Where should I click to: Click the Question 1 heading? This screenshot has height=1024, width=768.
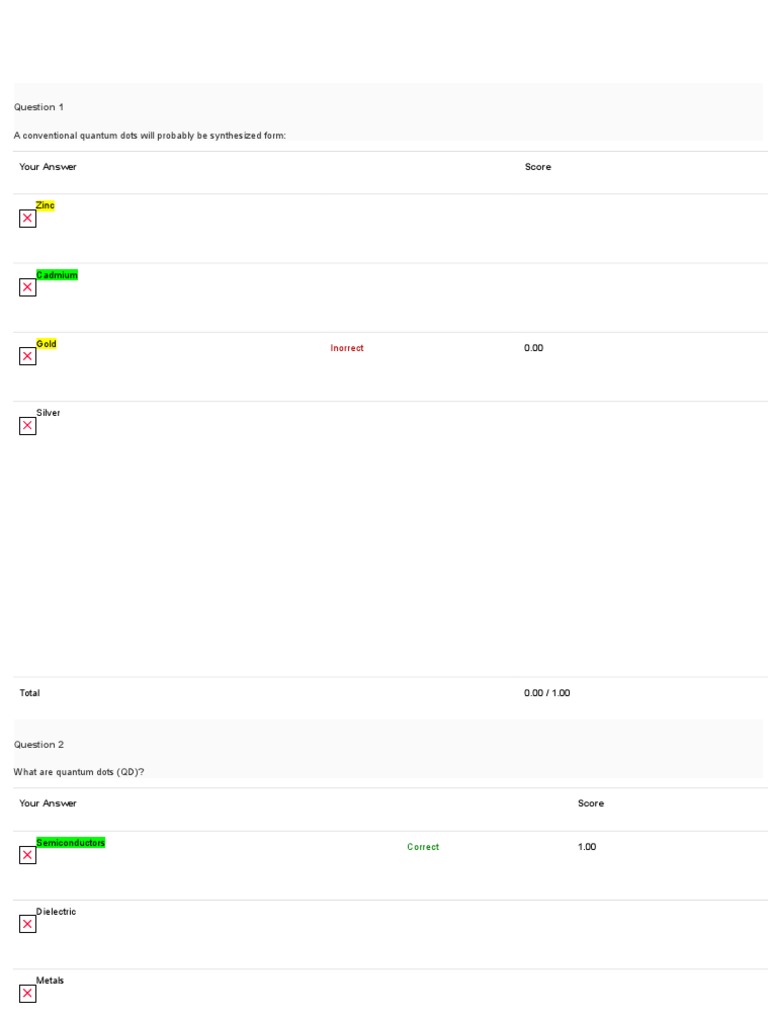click(39, 107)
